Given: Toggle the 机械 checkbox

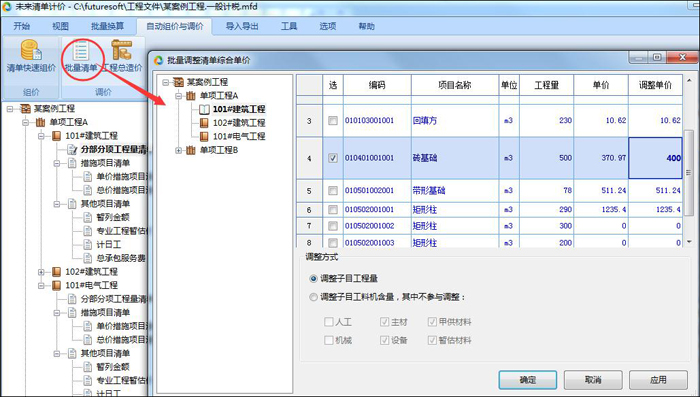Looking at the screenshot, I should pos(329,340).
